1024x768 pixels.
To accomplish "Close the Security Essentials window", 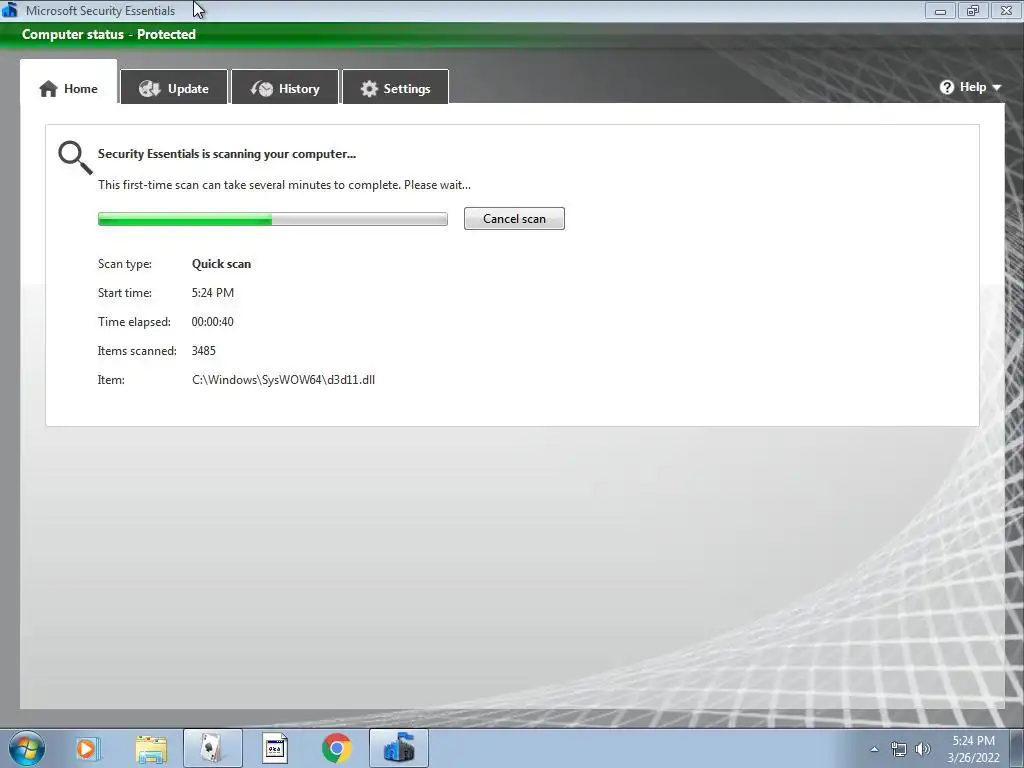I will pyautogui.click(x=1006, y=10).
